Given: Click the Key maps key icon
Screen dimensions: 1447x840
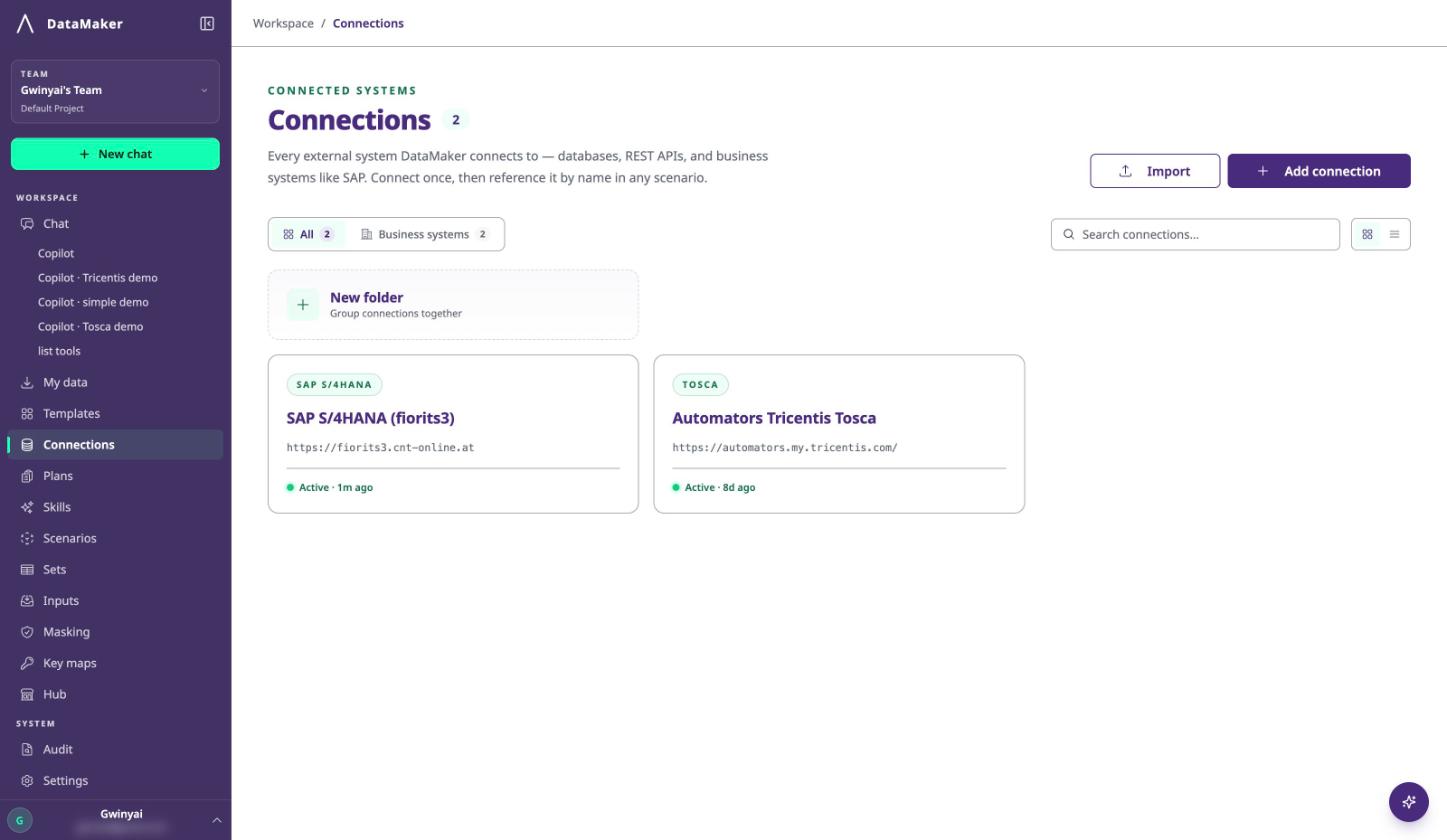Looking at the screenshot, I should tap(27, 663).
